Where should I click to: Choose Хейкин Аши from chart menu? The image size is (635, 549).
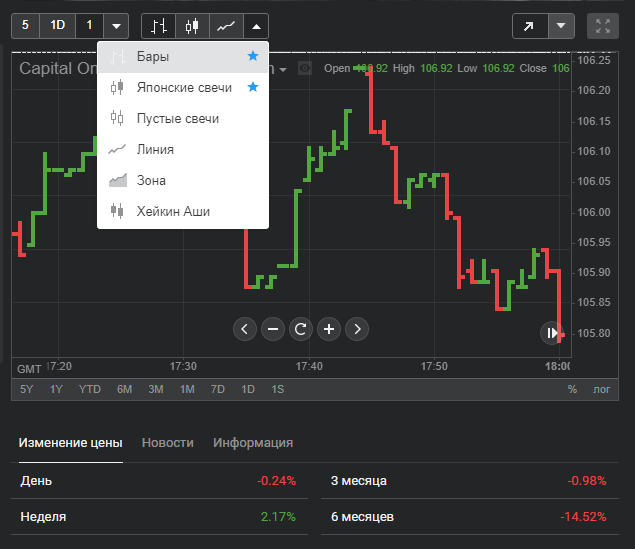pos(173,211)
